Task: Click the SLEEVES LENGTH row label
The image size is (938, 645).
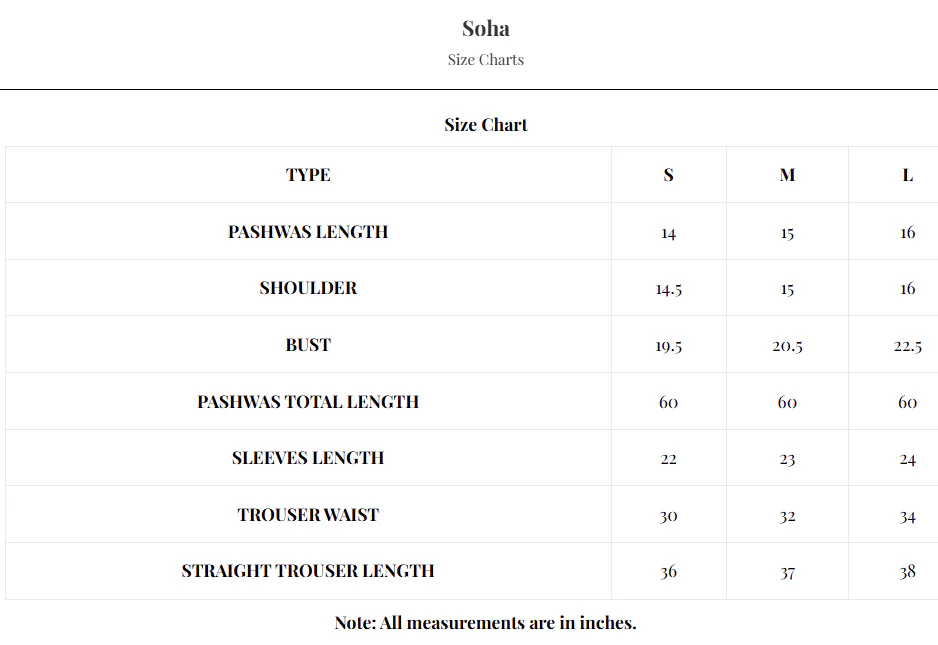Action: [308, 458]
